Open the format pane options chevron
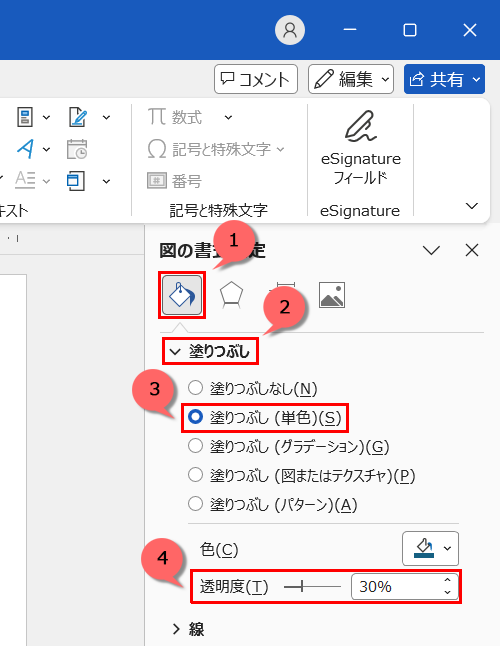This screenshot has width=500, height=646. [431, 250]
